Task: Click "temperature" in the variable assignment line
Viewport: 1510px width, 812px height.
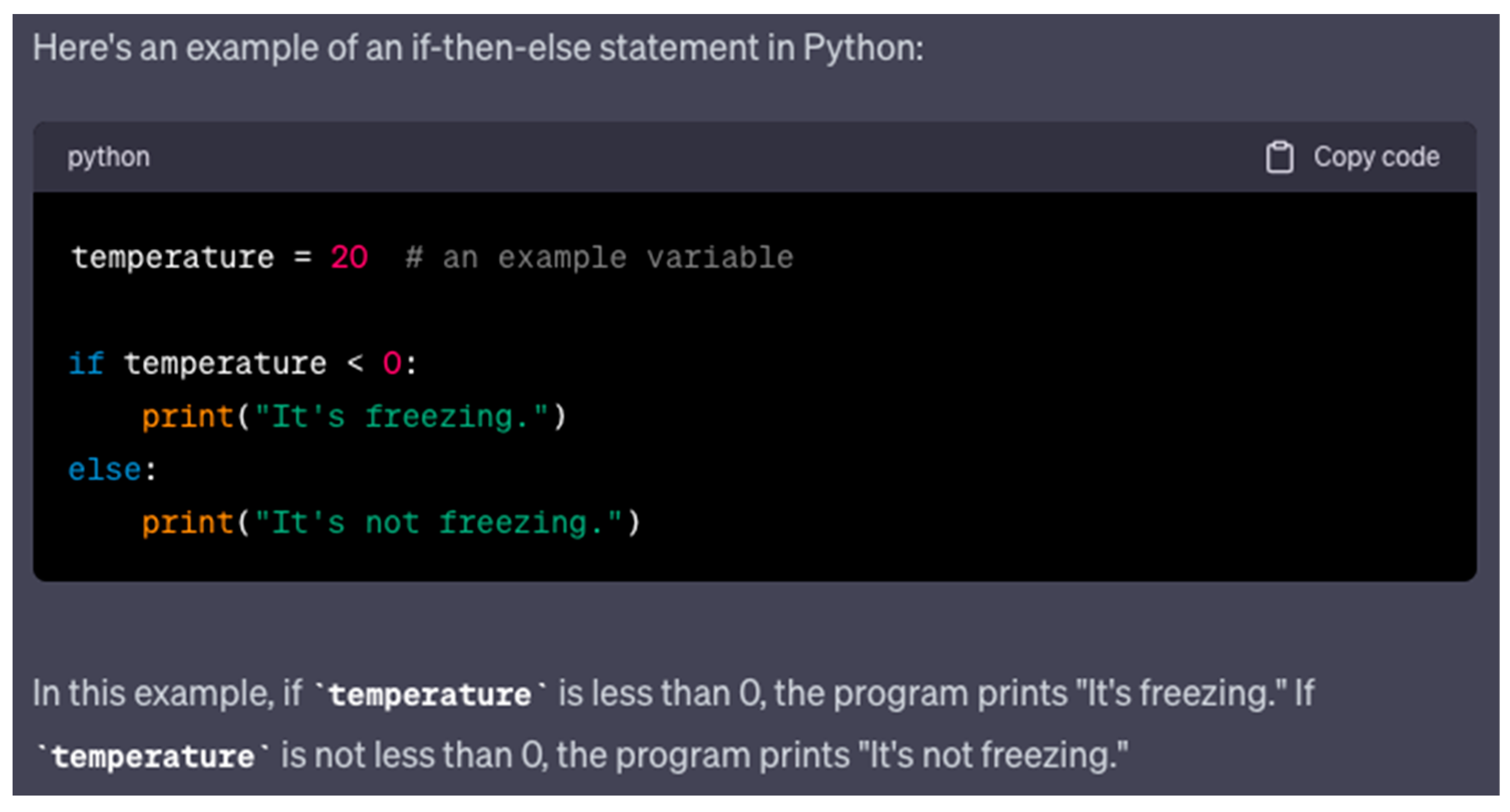Action: click(173, 257)
